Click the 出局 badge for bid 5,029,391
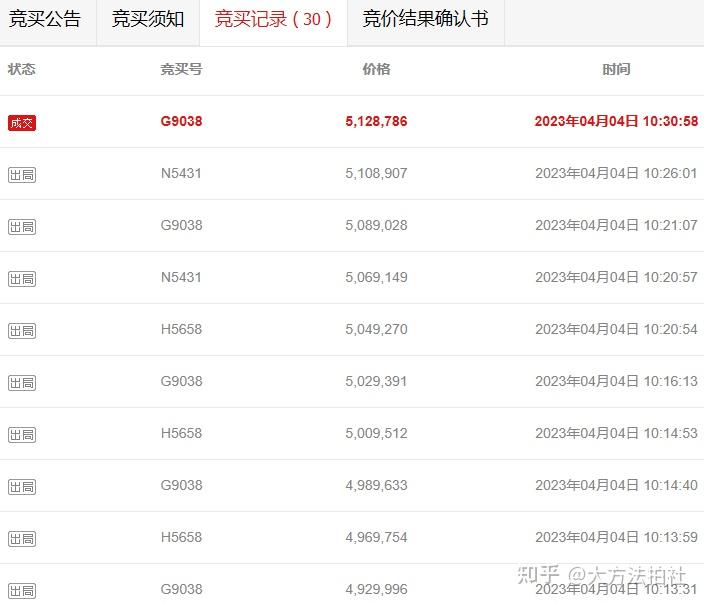The image size is (704, 604). pos(22,383)
